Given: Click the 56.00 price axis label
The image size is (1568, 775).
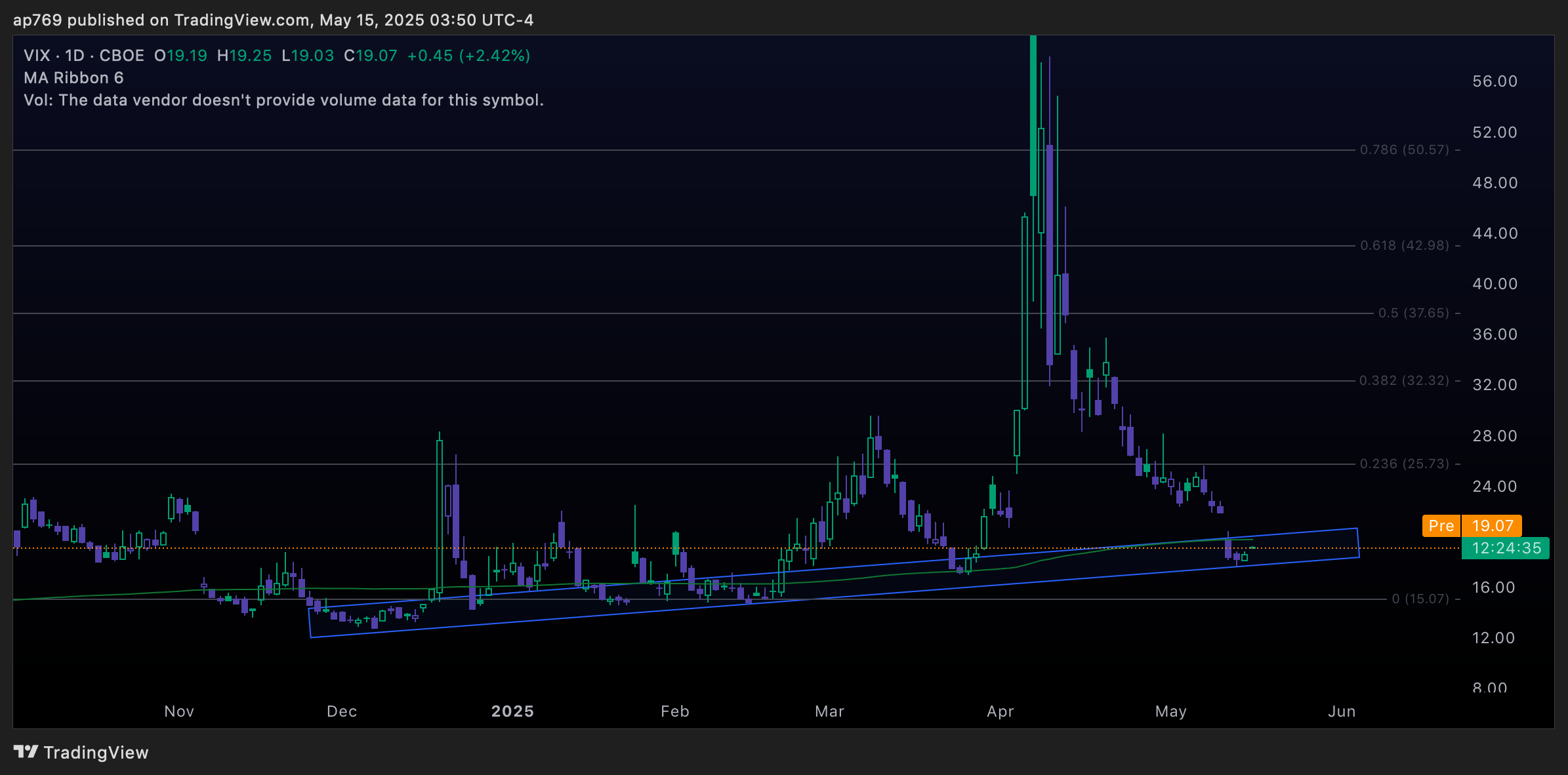Looking at the screenshot, I should (1495, 81).
